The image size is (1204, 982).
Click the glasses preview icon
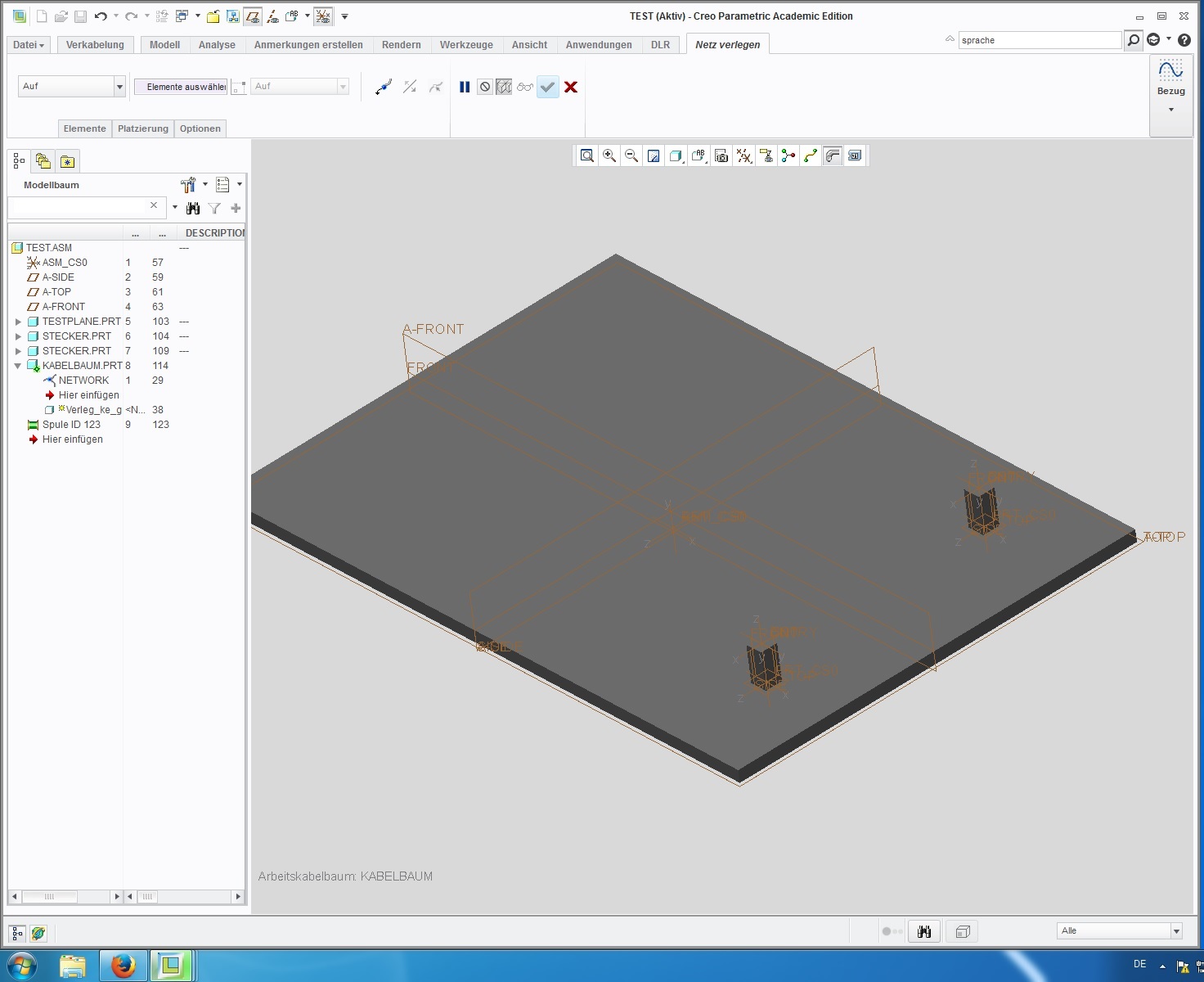coord(525,87)
